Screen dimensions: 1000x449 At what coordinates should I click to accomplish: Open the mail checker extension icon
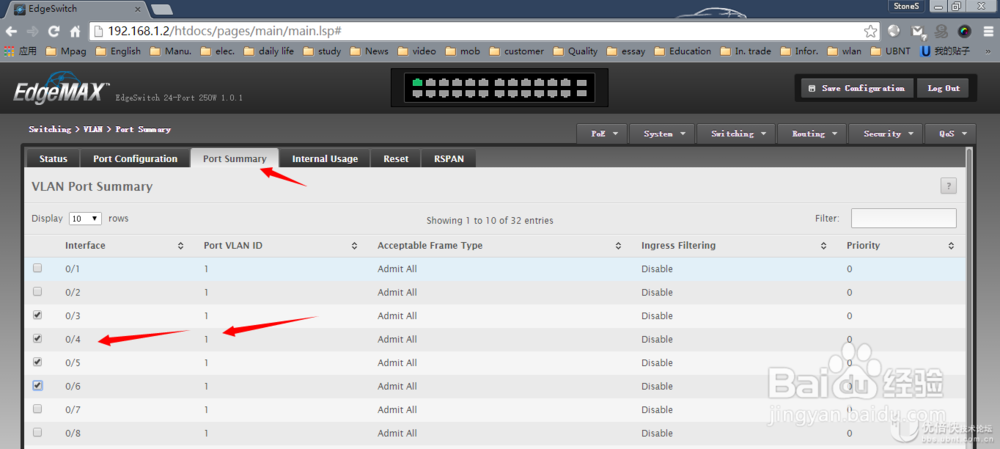click(x=918, y=31)
